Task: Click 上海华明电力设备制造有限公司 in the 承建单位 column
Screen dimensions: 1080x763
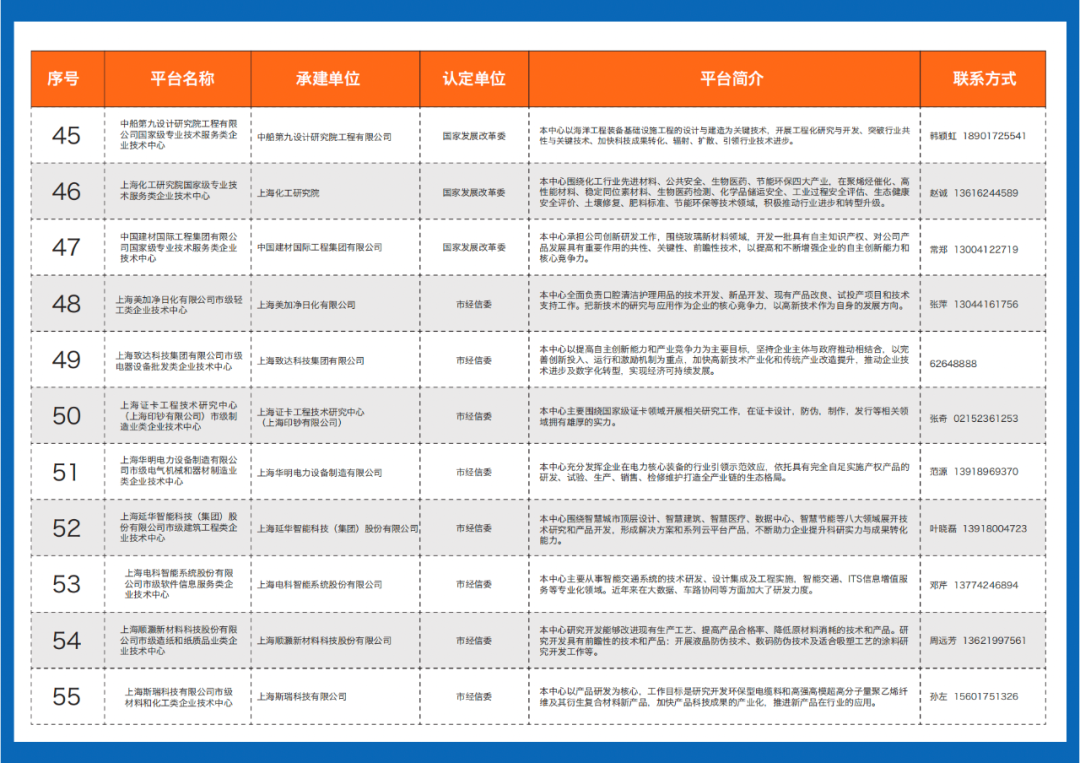Action: [320, 472]
